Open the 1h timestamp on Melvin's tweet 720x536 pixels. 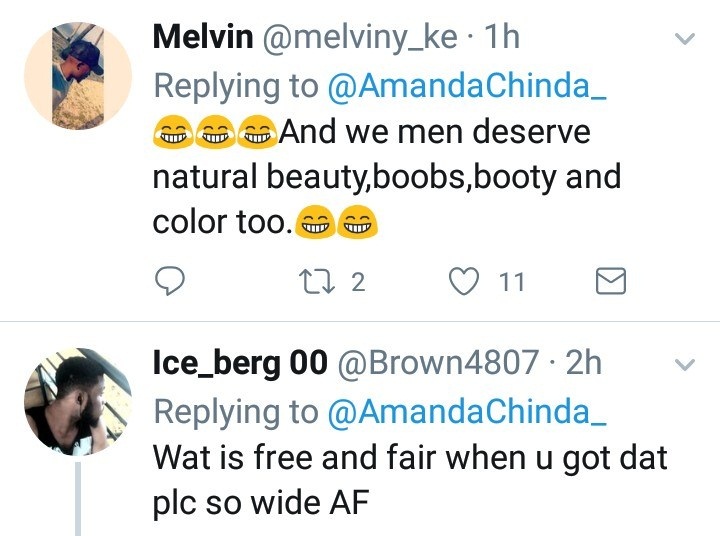501,38
